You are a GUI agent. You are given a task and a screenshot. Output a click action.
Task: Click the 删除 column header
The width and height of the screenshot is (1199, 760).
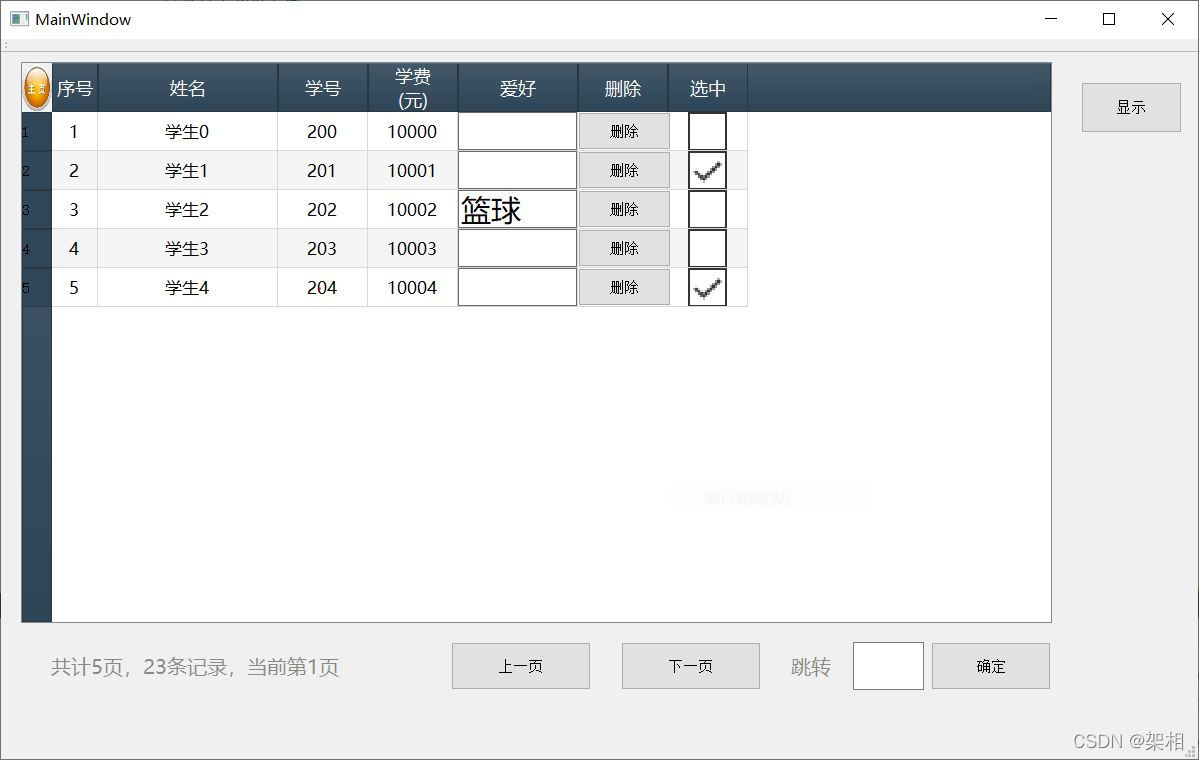click(623, 88)
